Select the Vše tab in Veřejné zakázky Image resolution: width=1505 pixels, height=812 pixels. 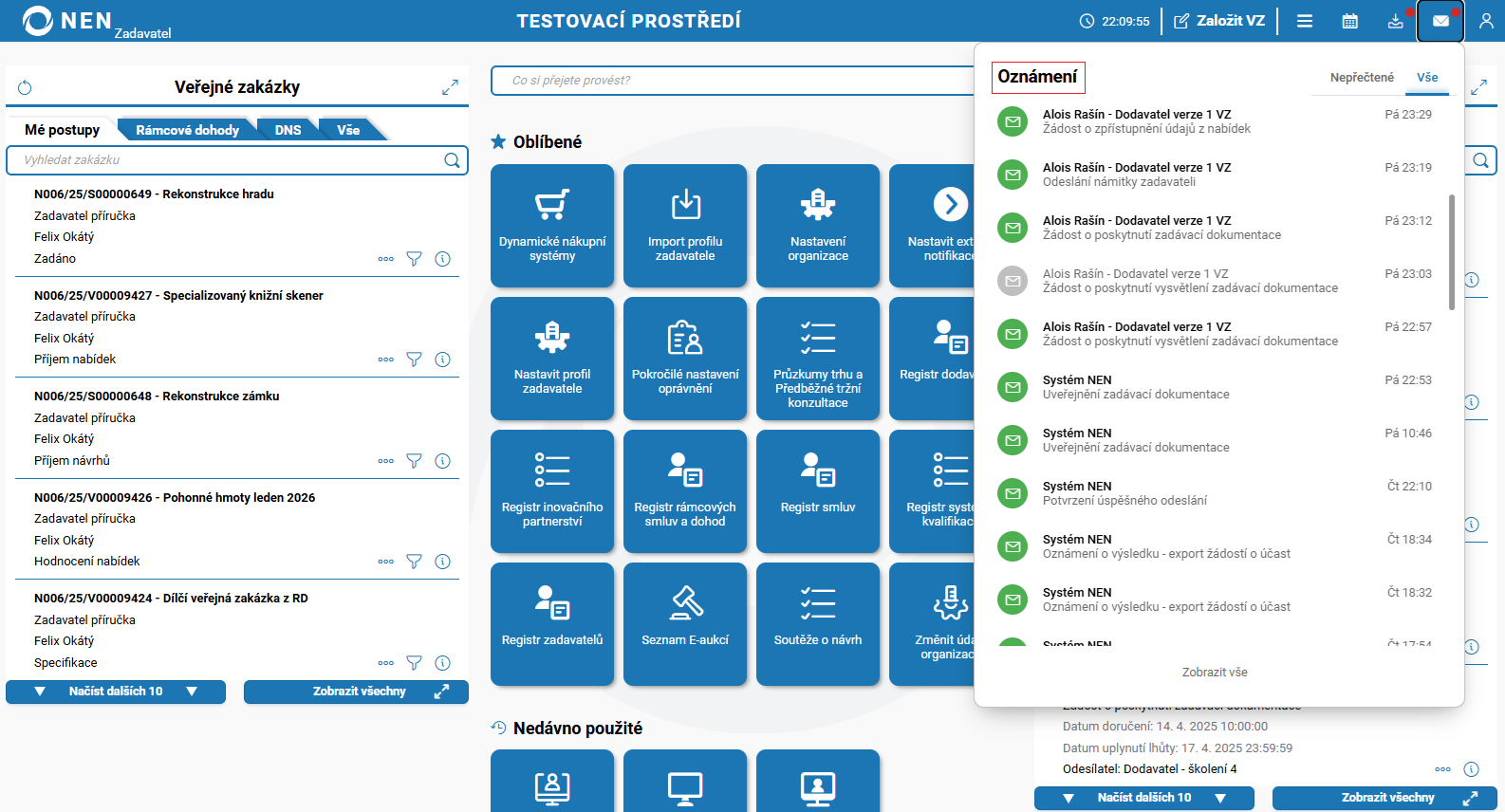[348, 130]
